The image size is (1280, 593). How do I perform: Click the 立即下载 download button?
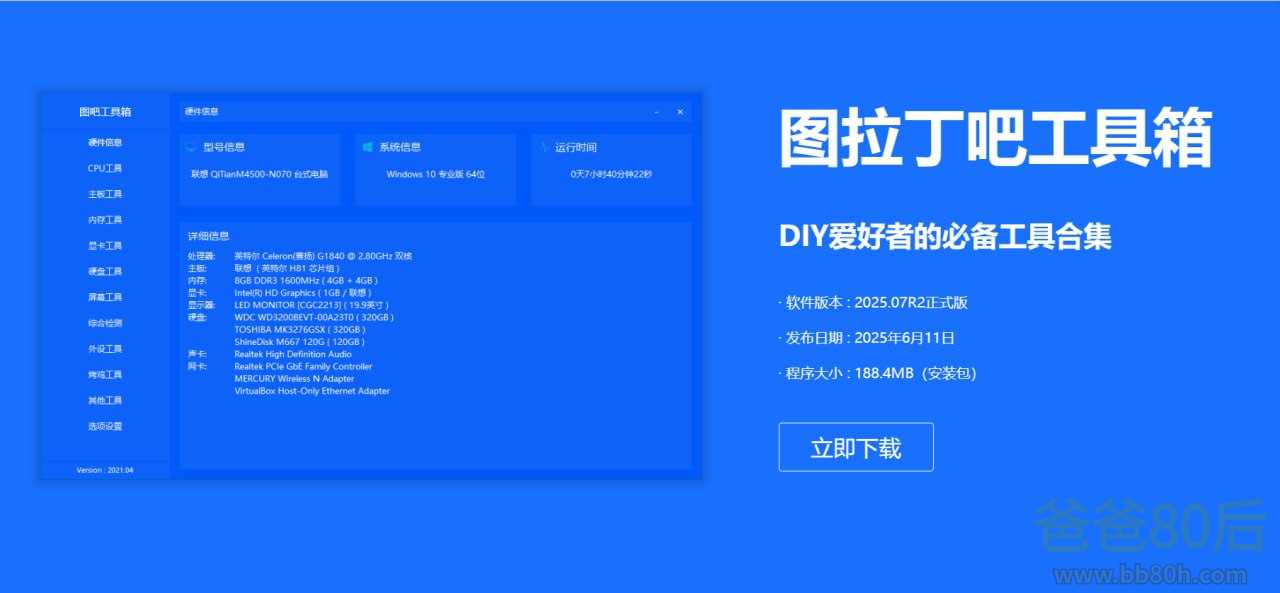click(855, 447)
